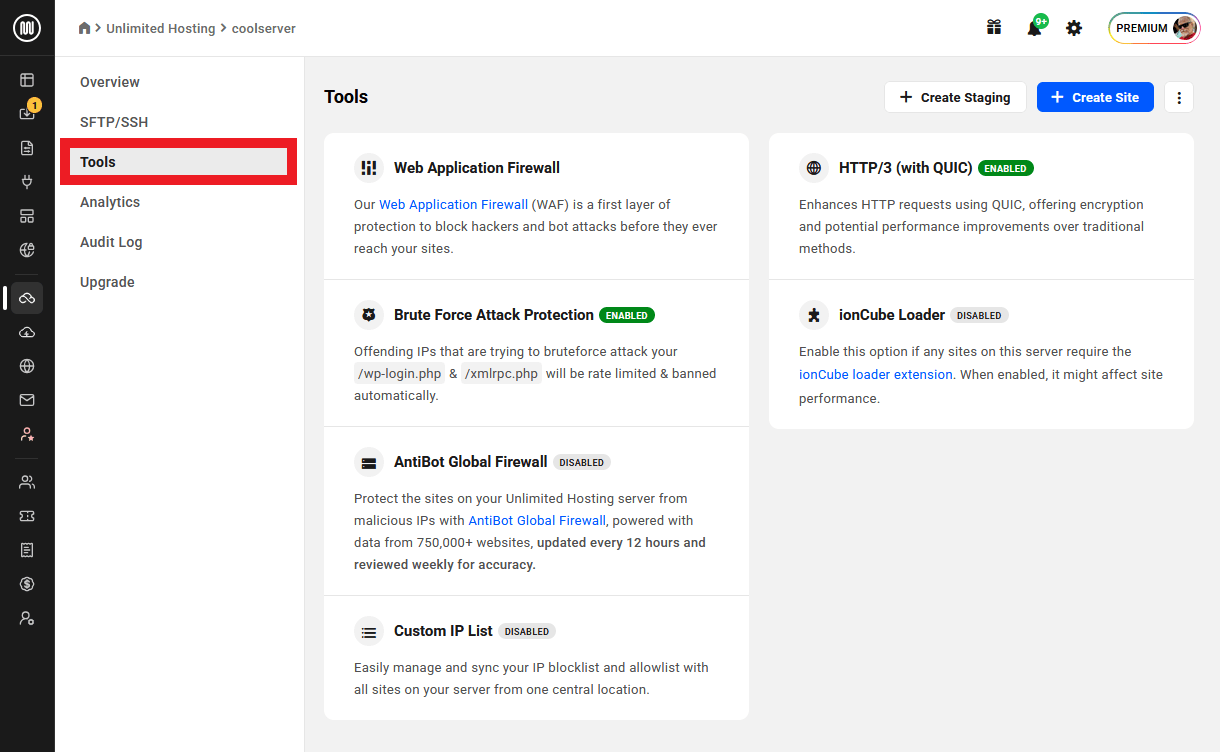Click DISABLED badge beside Custom IP List
The height and width of the screenshot is (752, 1220).
coord(527,631)
